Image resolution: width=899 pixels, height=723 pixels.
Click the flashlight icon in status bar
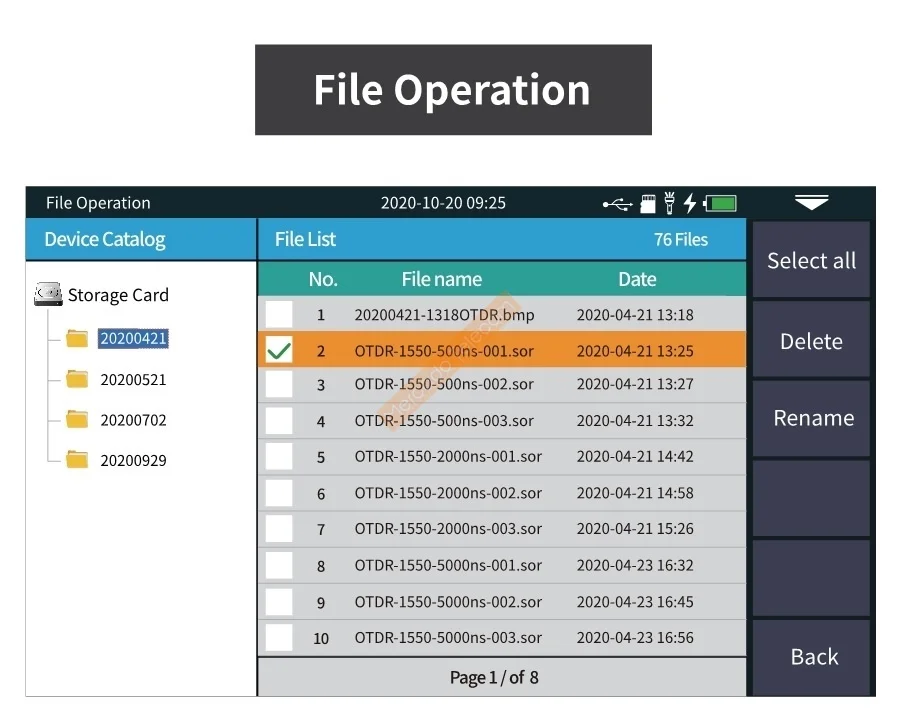tap(669, 203)
